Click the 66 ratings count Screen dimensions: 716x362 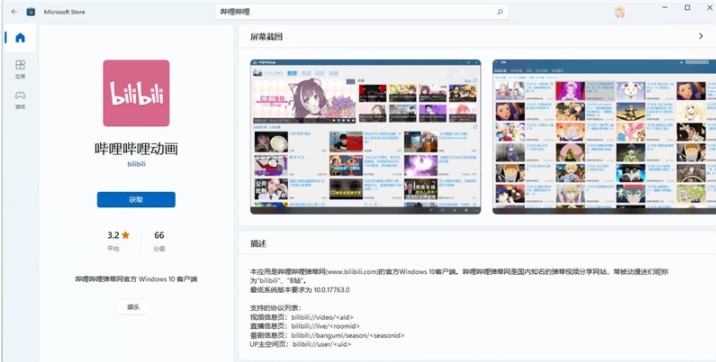[159, 235]
